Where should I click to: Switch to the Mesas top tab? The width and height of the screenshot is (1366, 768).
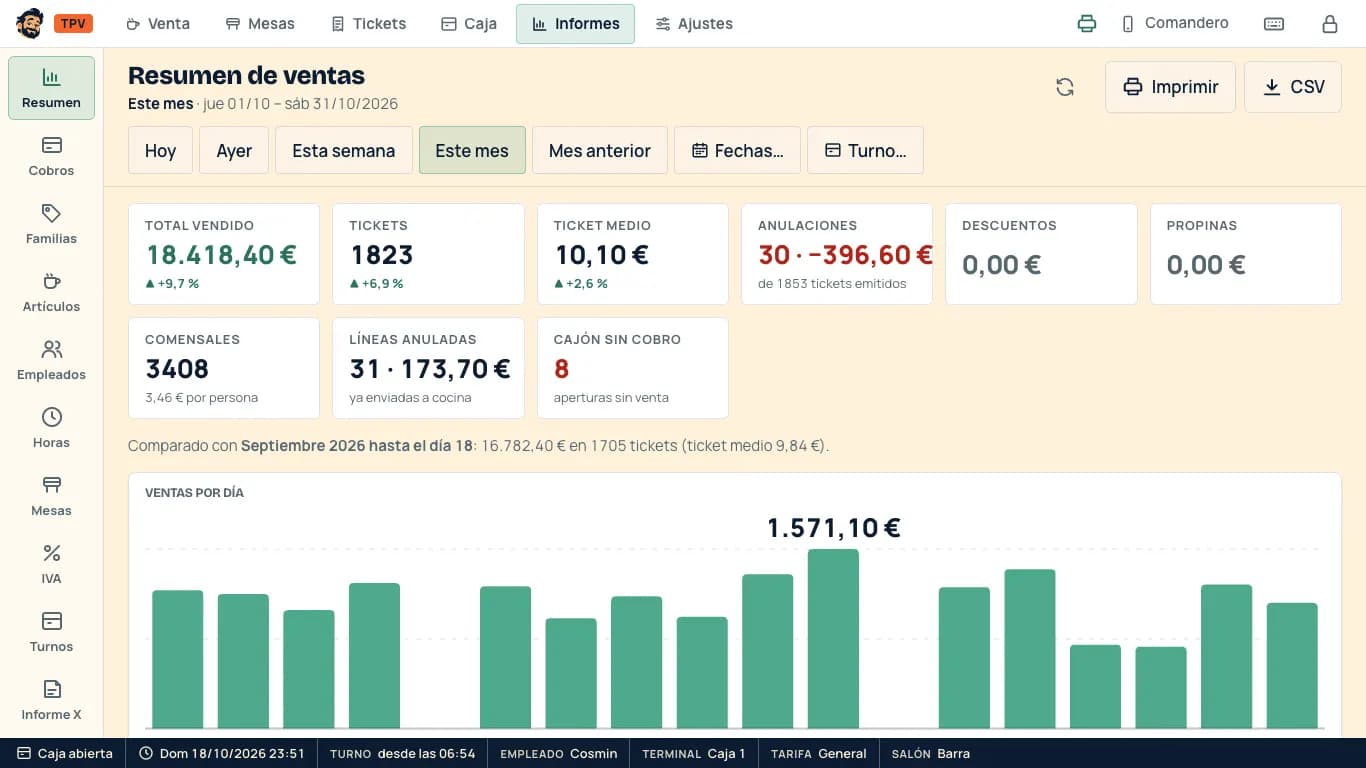[260, 24]
